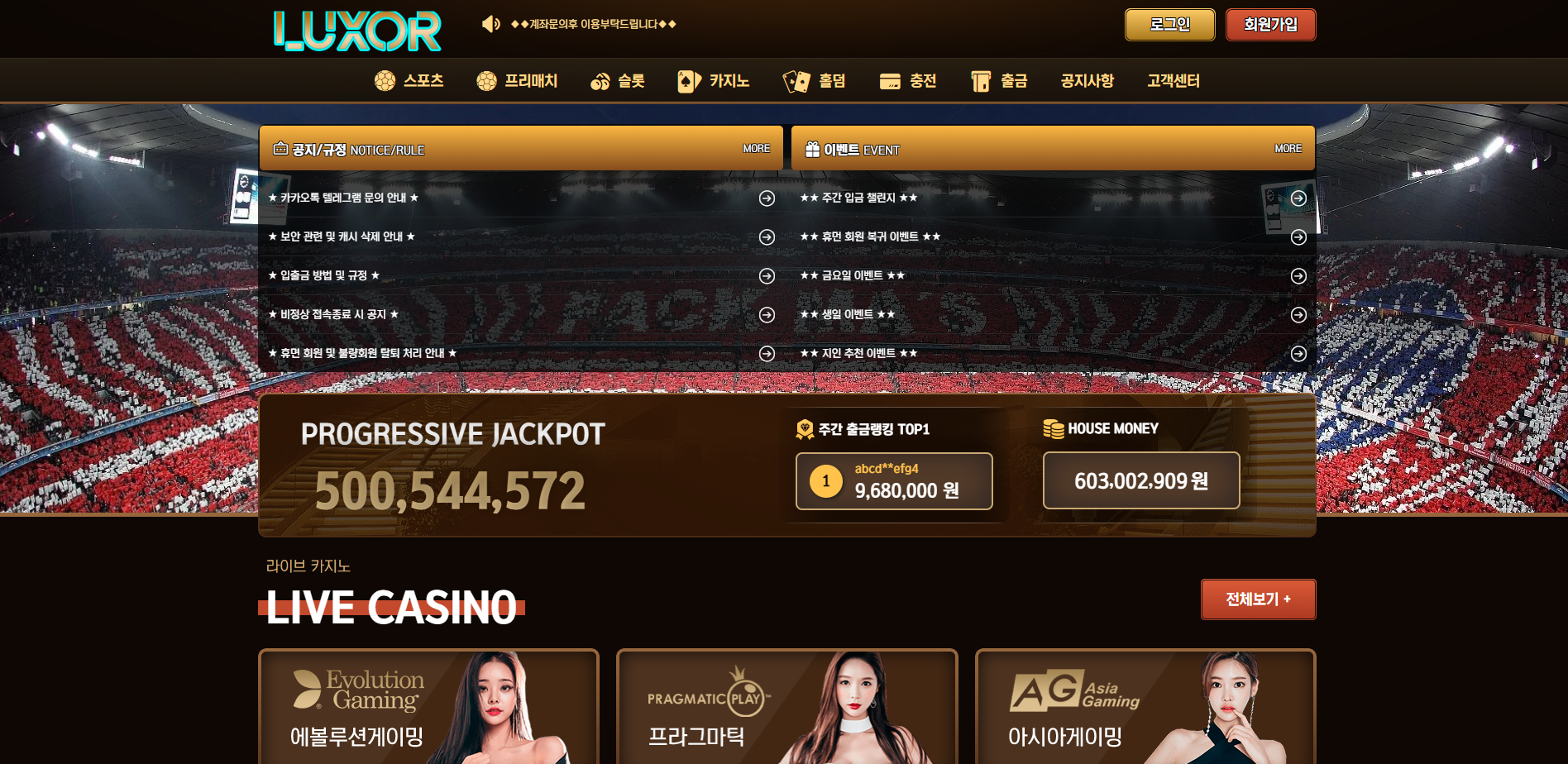Click the 출금 withdrawal icon

pyautogui.click(x=981, y=81)
